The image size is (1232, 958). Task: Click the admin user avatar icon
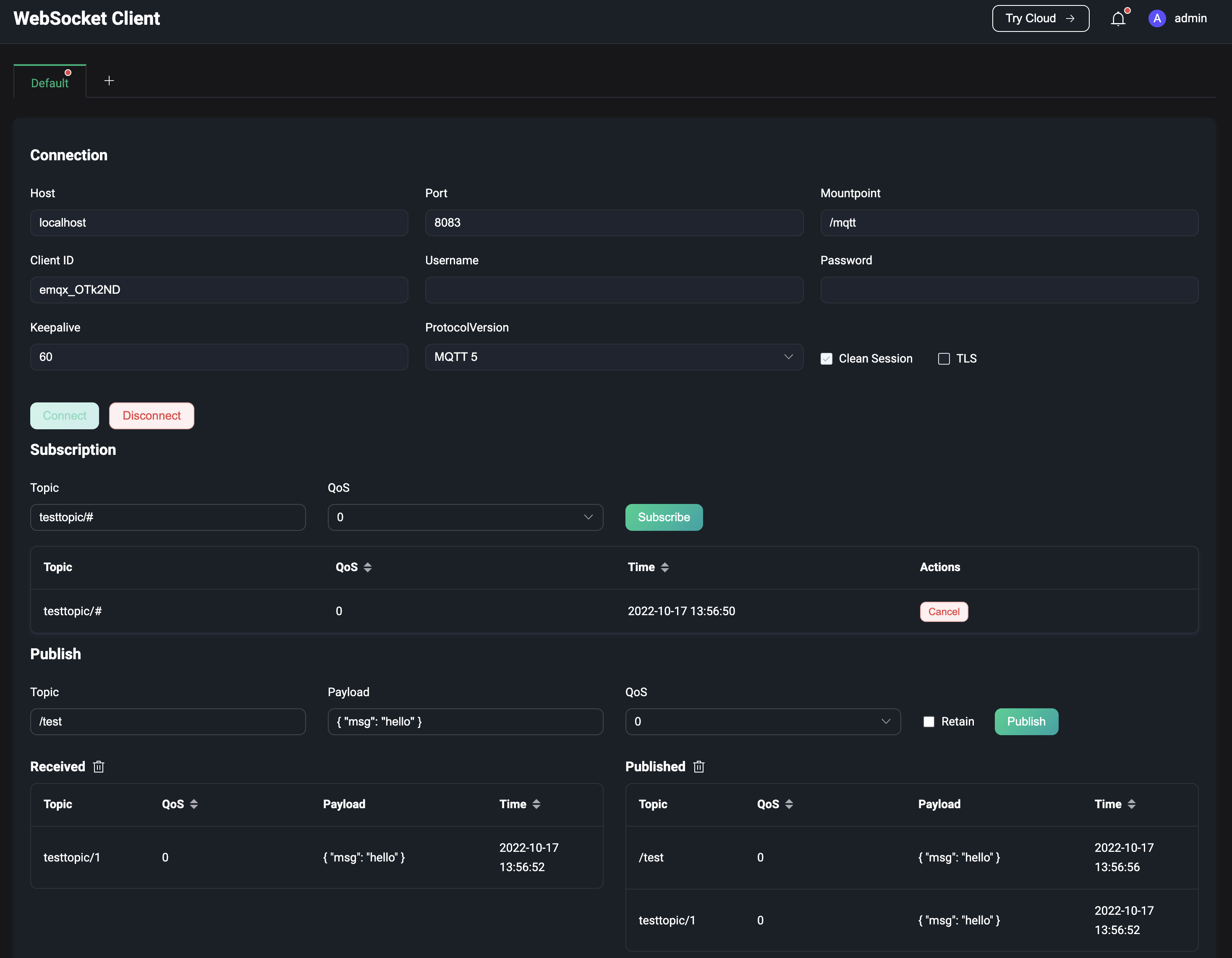click(1156, 18)
